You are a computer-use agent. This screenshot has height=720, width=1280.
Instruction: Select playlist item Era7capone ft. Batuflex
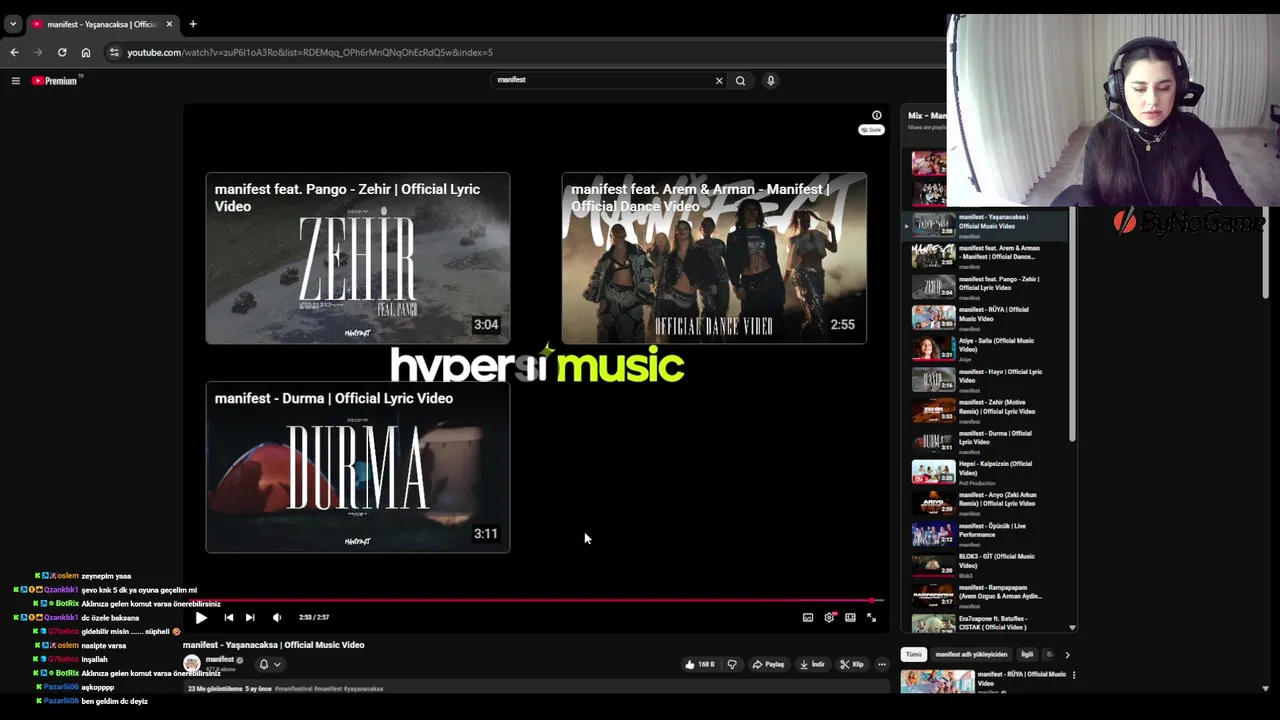[x=985, y=623]
